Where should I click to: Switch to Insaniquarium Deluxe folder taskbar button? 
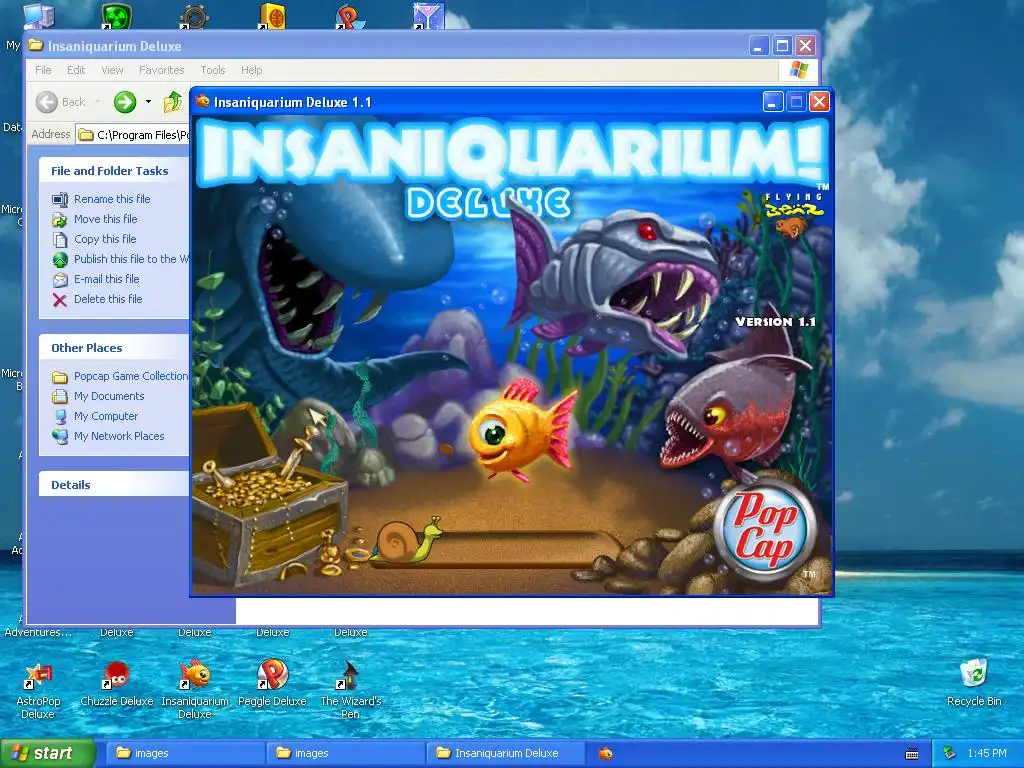pyautogui.click(x=505, y=753)
